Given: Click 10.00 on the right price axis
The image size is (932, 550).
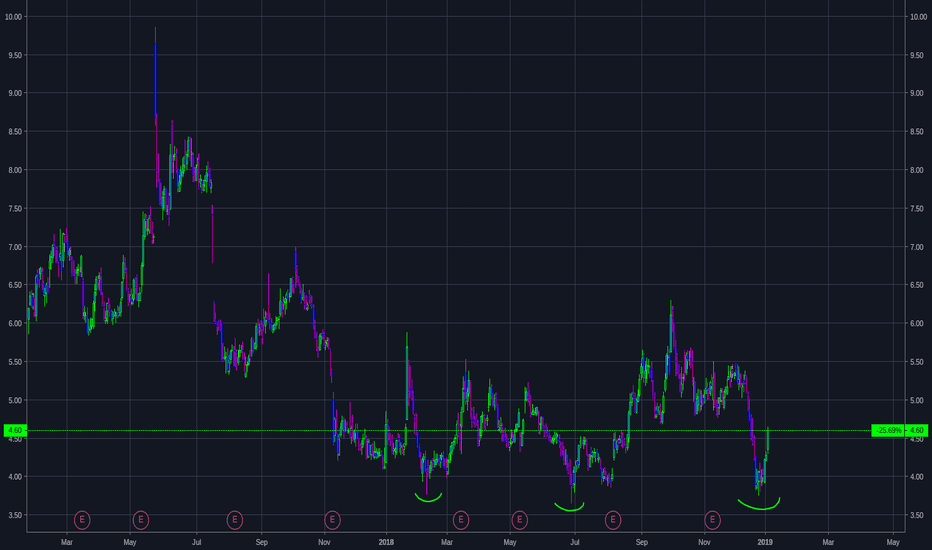Looking at the screenshot, I should click(x=918, y=17).
